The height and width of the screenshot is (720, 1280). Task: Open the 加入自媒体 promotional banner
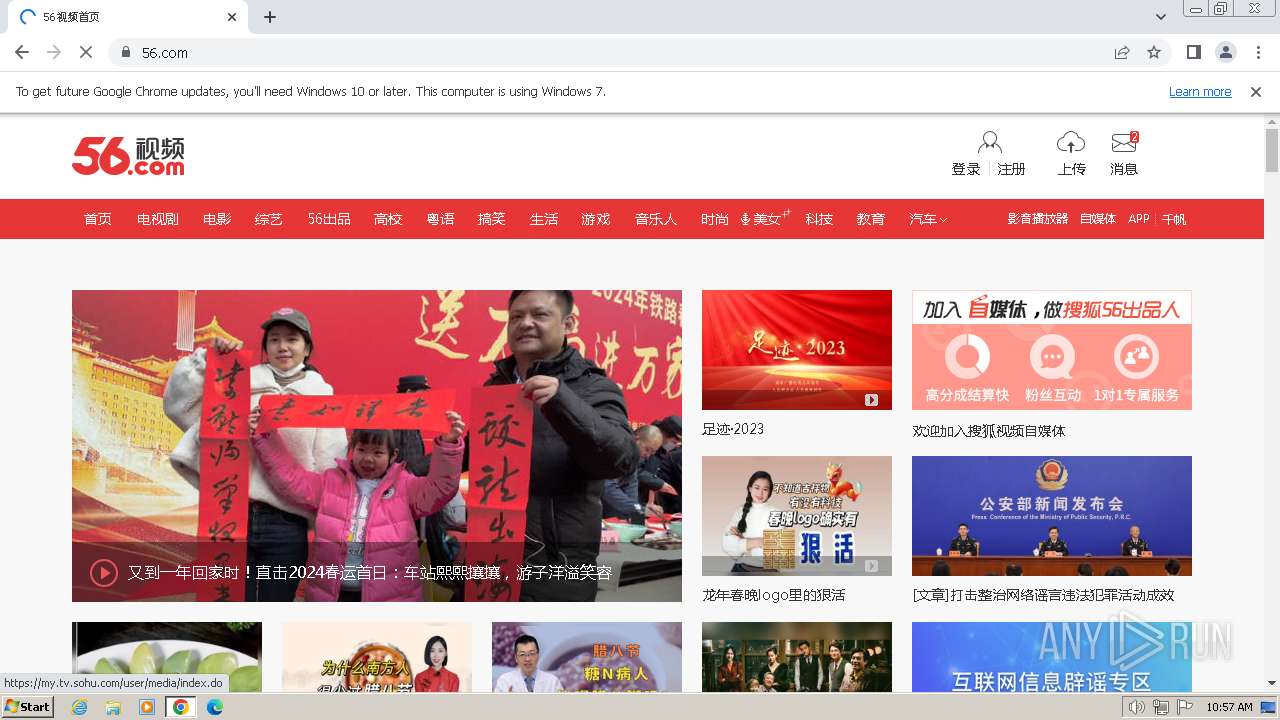click(1052, 350)
